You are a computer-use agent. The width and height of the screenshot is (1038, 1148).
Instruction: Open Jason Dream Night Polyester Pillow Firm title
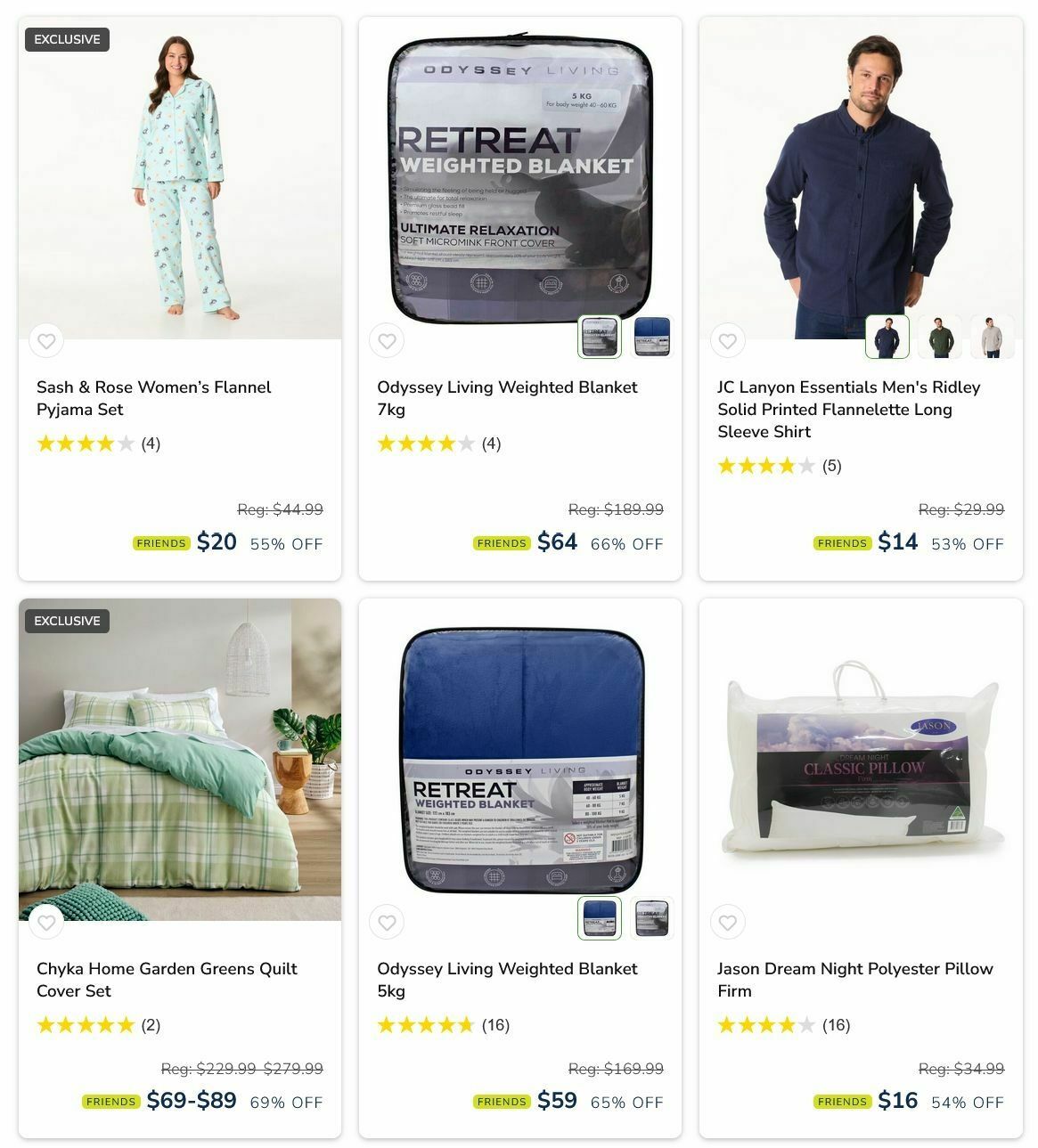[x=854, y=980]
